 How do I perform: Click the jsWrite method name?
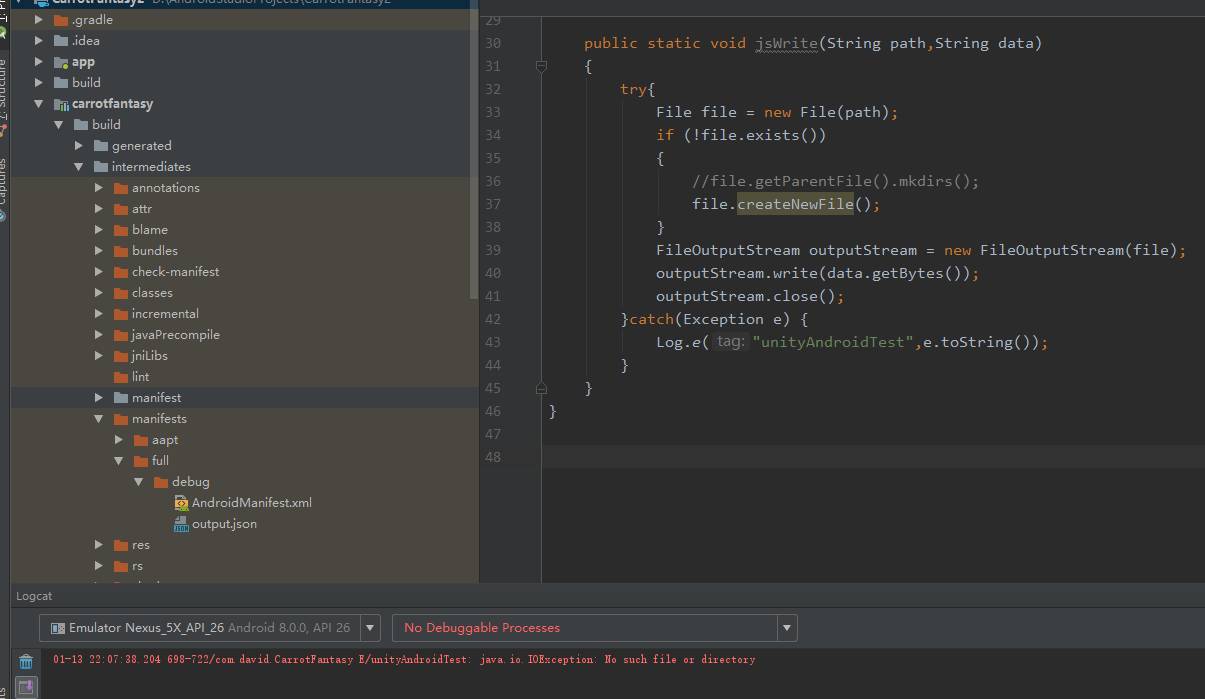pyautogui.click(x=787, y=43)
